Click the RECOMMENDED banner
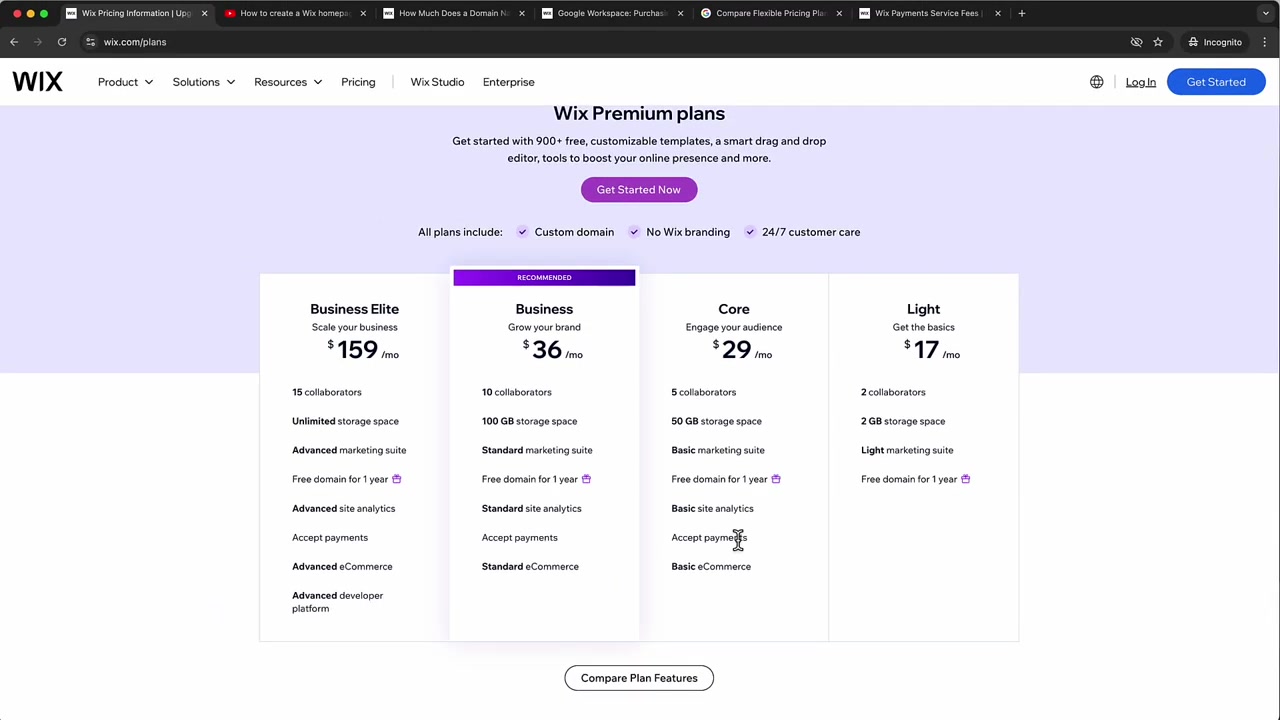Viewport: 1280px width, 720px height. 544,277
